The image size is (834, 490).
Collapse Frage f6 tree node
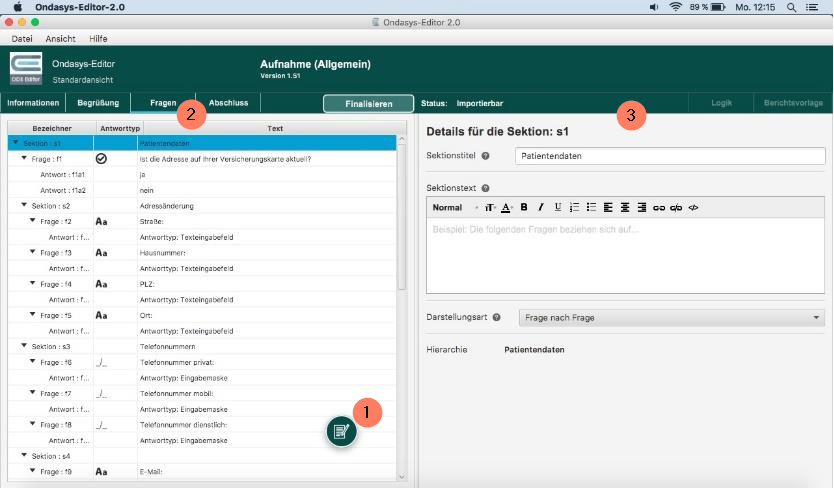[32, 361]
